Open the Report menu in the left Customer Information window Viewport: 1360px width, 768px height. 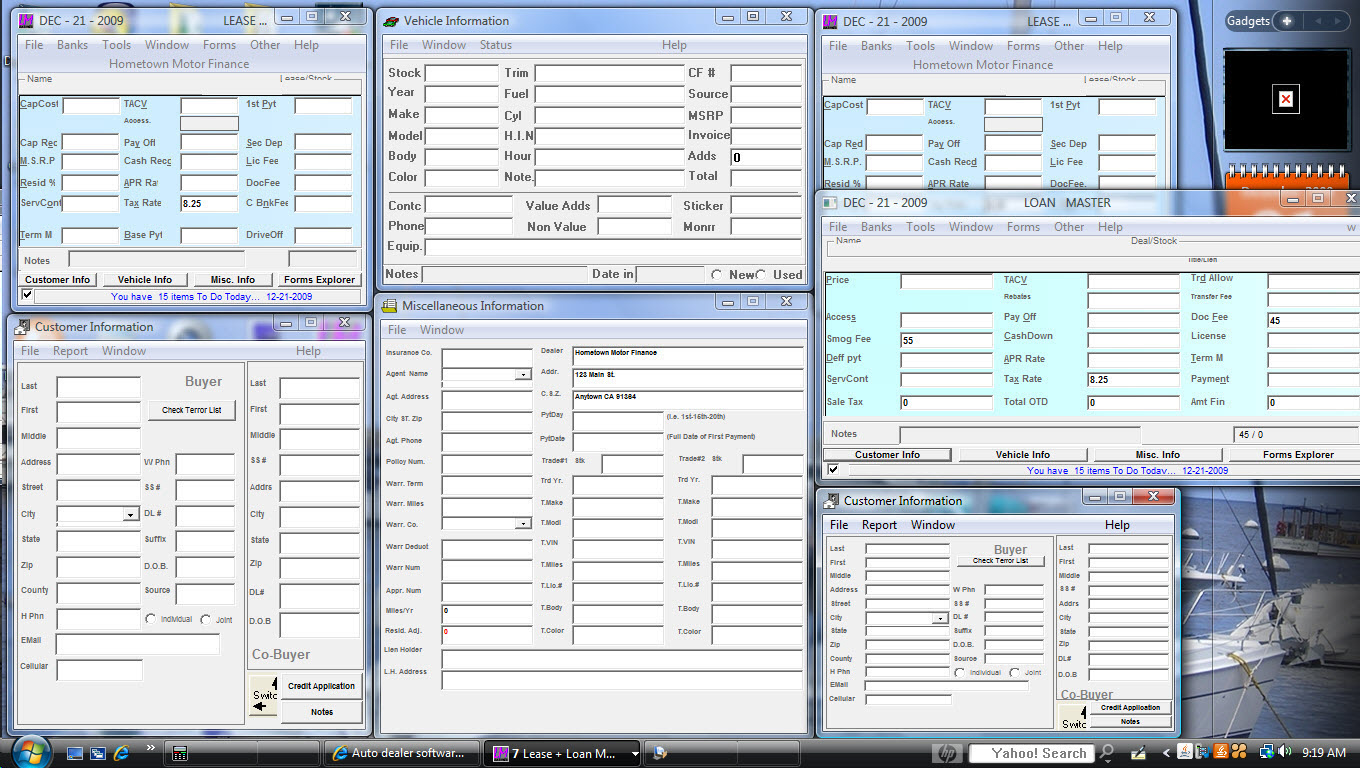coord(70,351)
